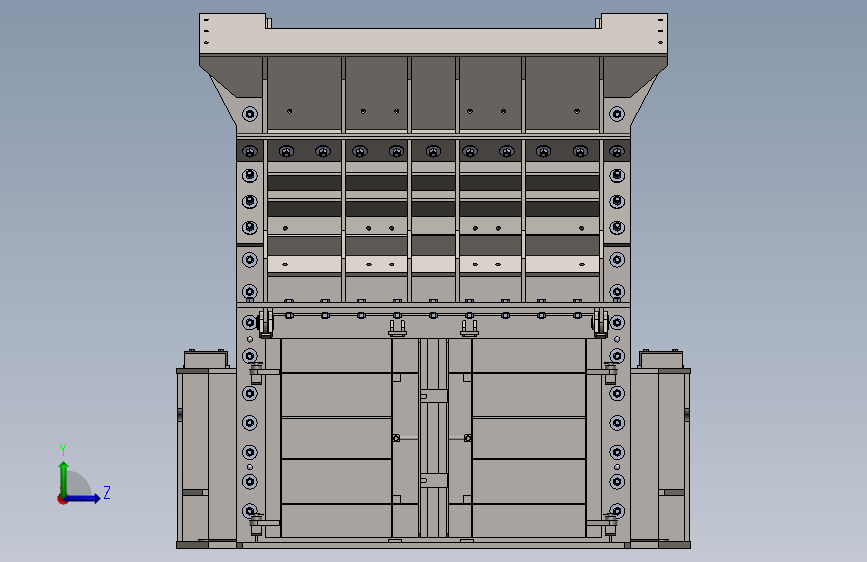Click the red X axis dot at triad origin
The width and height of the screenshot is (867, 562).
(62, 499)
